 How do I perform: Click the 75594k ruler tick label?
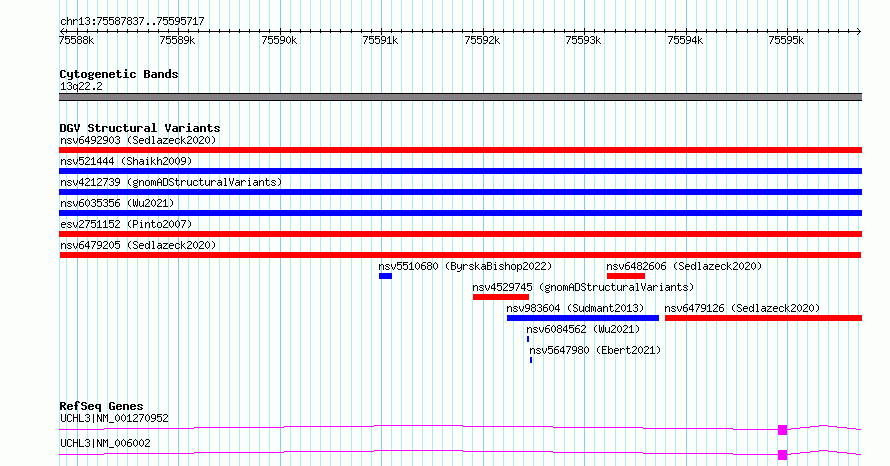pyautogui.click(x=685, y=40)
